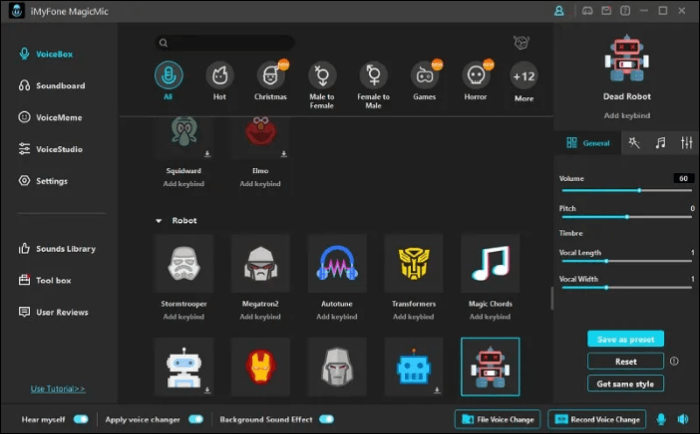700x434 pixels.
Task: Click the voice search field
Action: point(230,43)
